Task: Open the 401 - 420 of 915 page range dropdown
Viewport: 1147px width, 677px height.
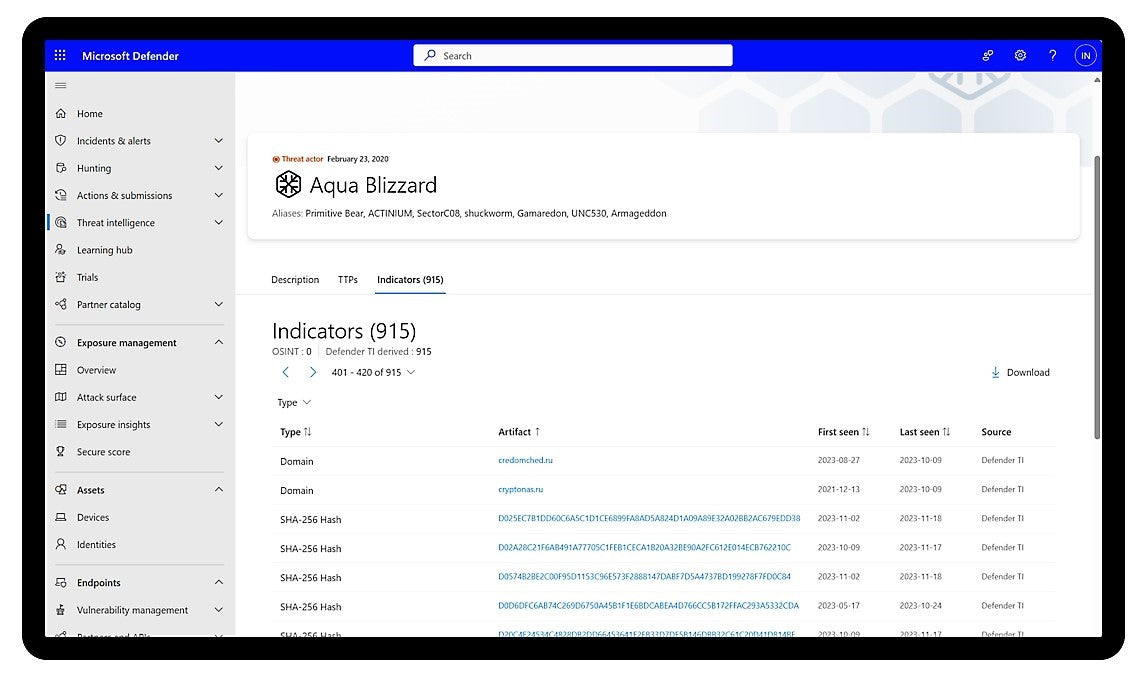Action: tap(373, 373)
